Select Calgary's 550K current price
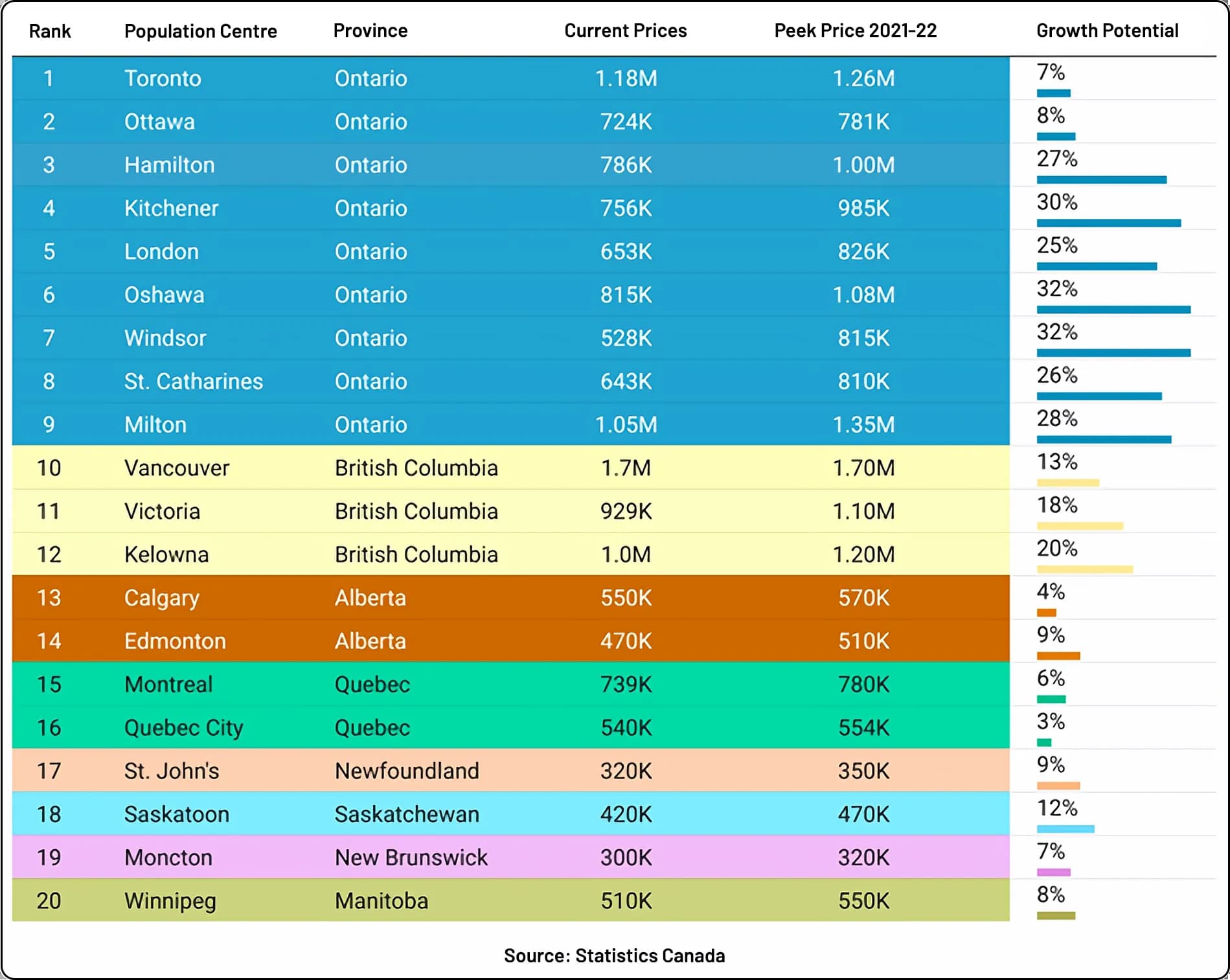 [626, 597]
